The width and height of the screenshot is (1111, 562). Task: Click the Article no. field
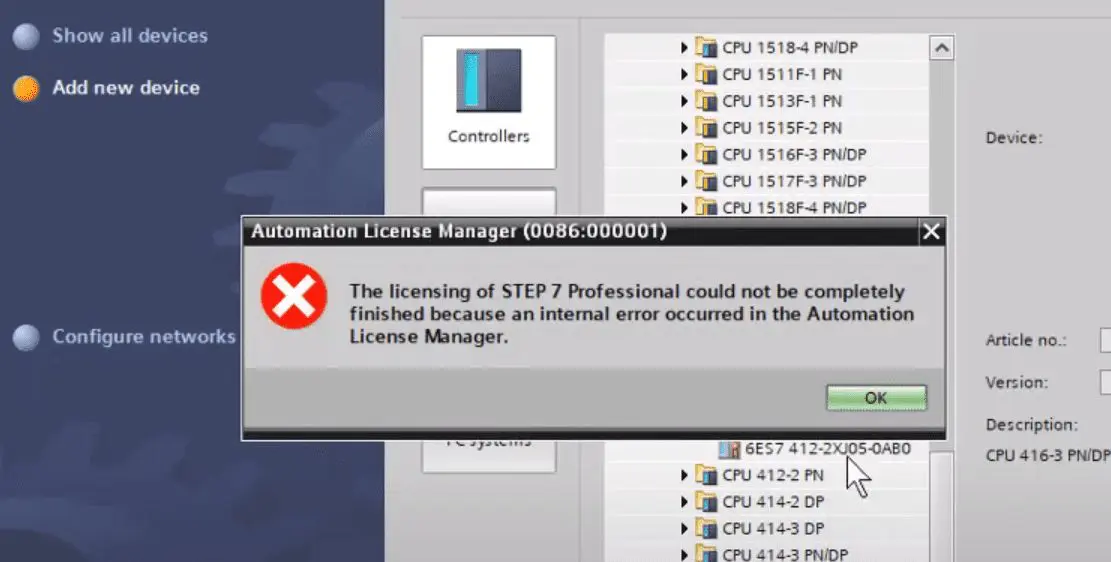point(1105,340)
